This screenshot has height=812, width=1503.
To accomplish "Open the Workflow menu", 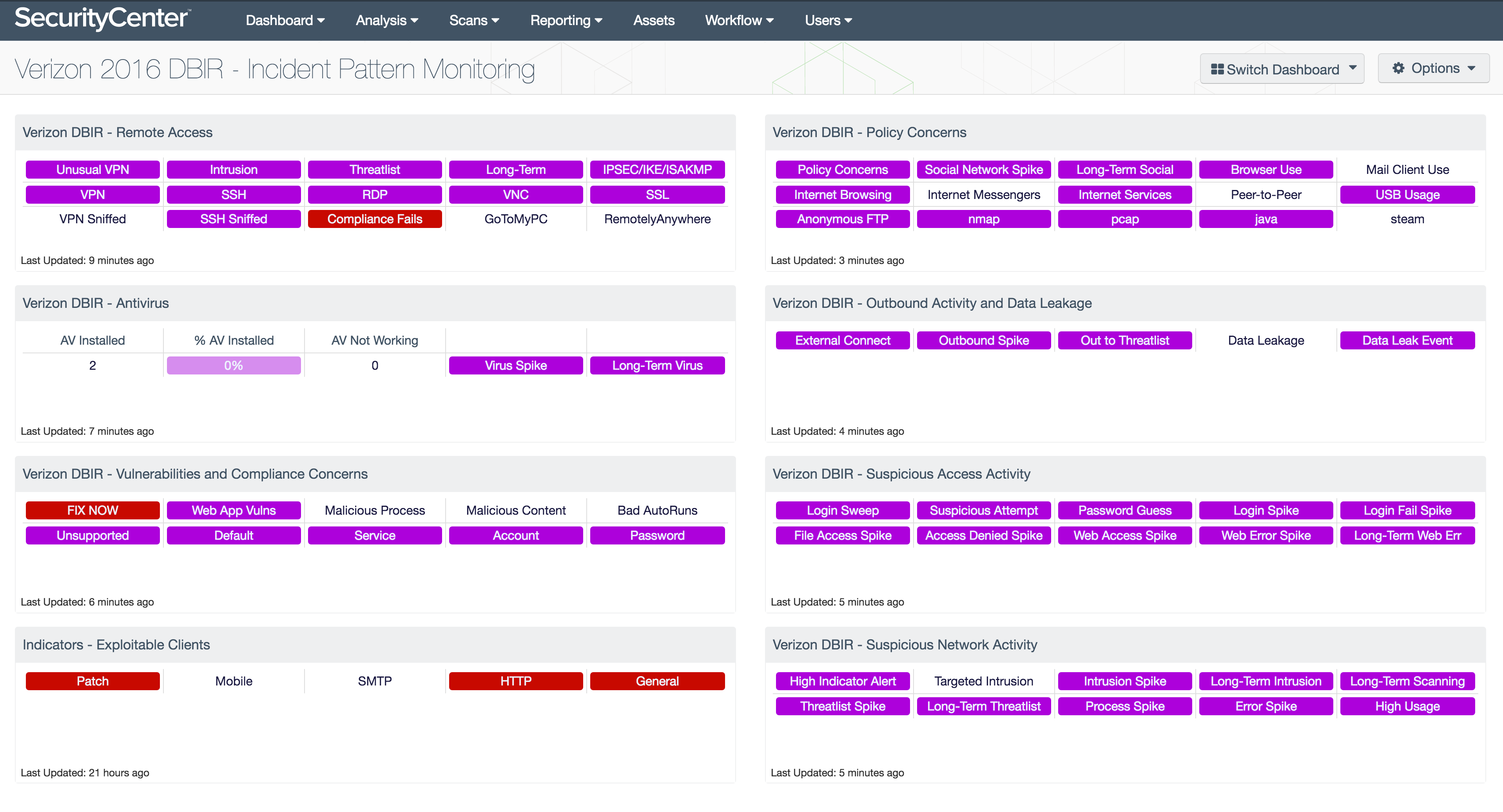I will [739, 20].
